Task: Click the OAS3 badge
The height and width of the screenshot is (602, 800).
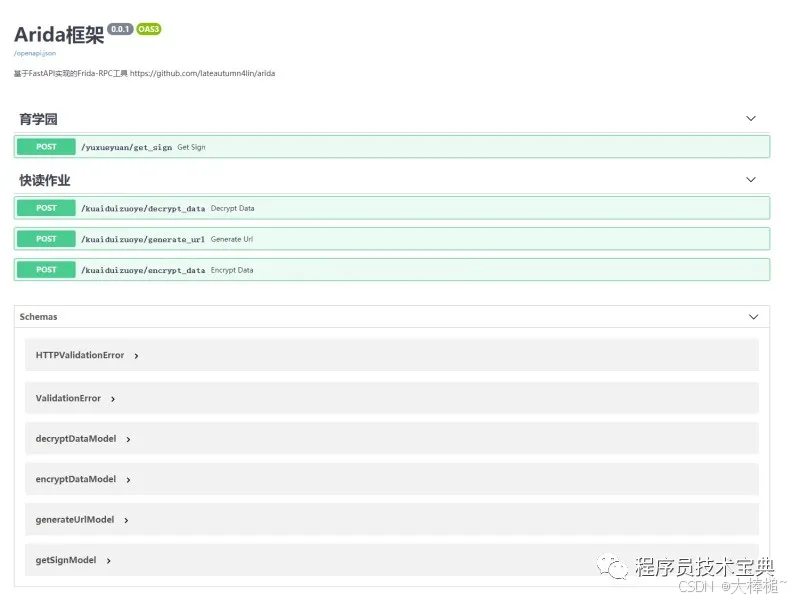Action: [149, 29]
